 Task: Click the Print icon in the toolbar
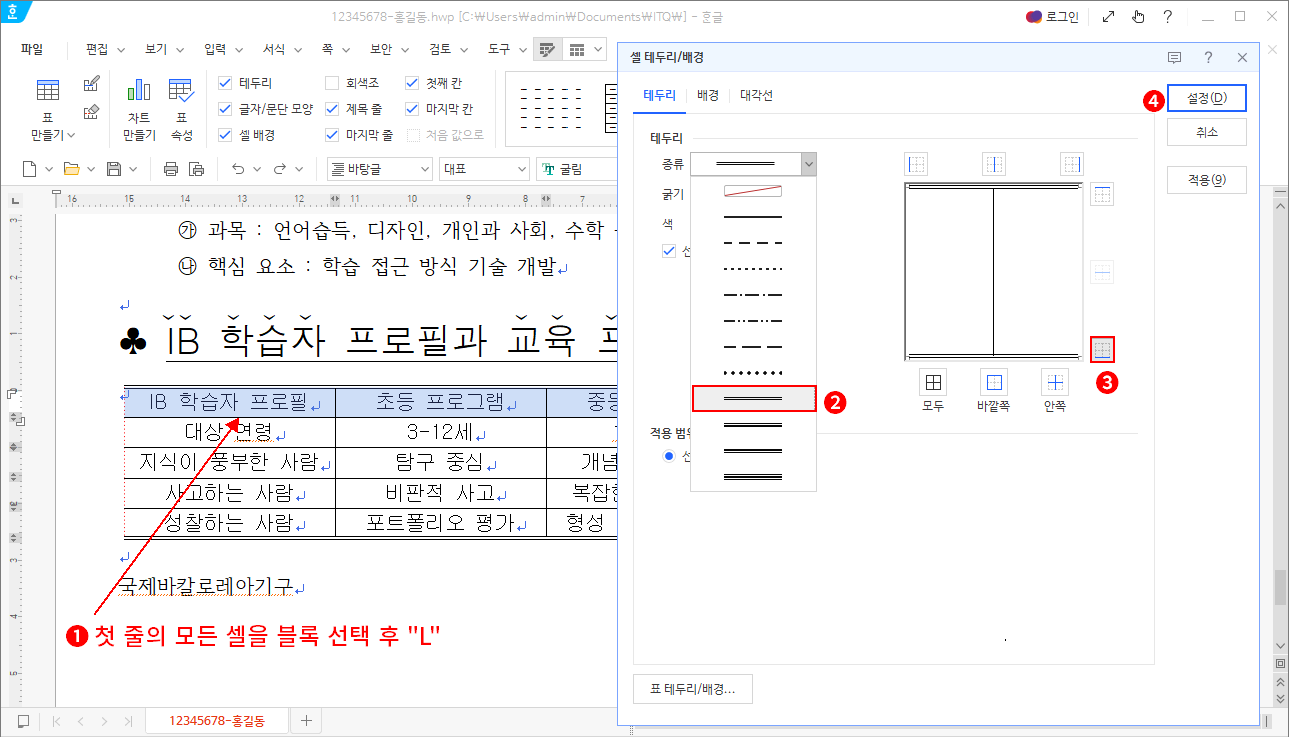point(169,170)
